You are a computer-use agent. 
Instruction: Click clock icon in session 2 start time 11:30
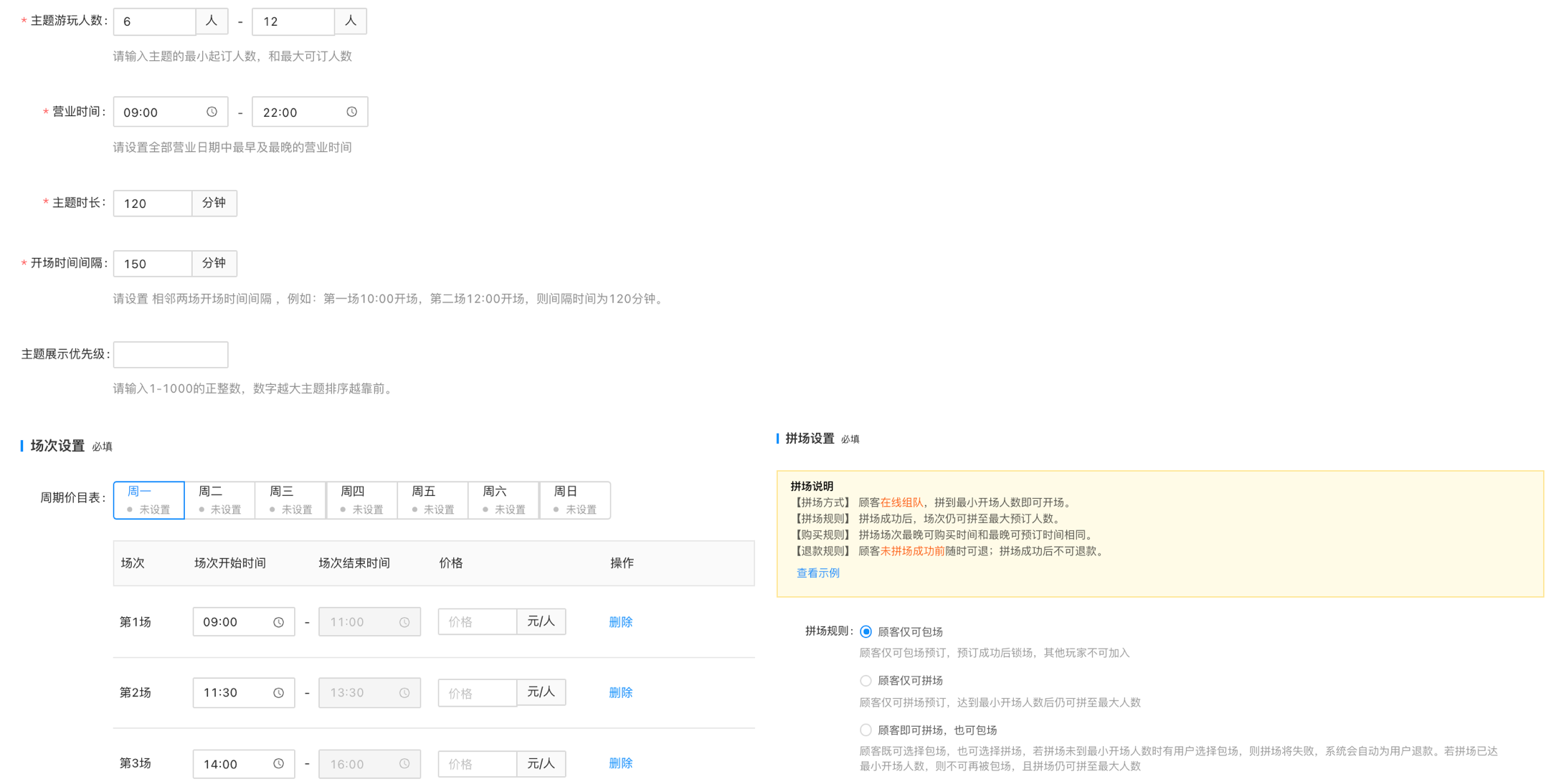[278, 693]
